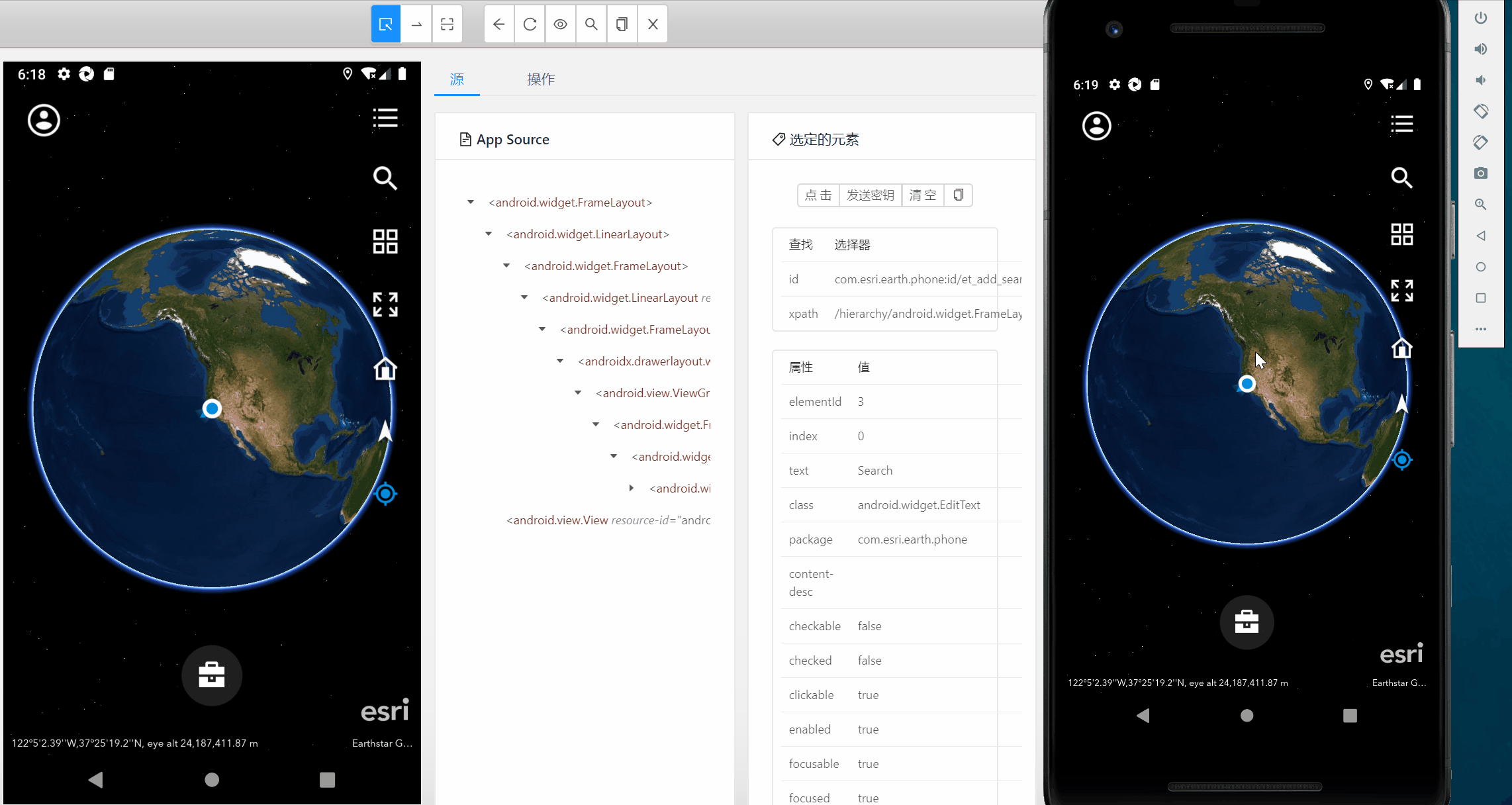The width and height of the screenshot is (1512, 805).
Task: Tap the locate target icon on emulator phone
Action: [x=1402, y=459]
